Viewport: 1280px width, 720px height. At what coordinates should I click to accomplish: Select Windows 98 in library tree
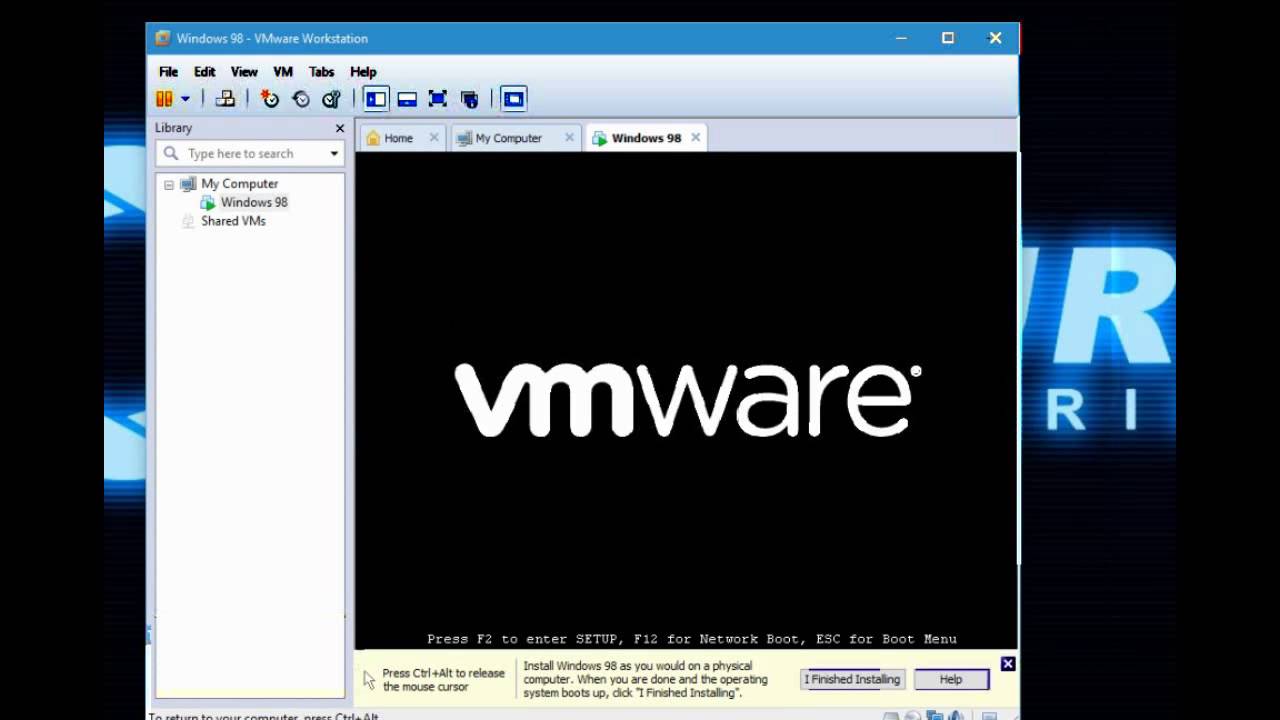click(x=254, y=202)
